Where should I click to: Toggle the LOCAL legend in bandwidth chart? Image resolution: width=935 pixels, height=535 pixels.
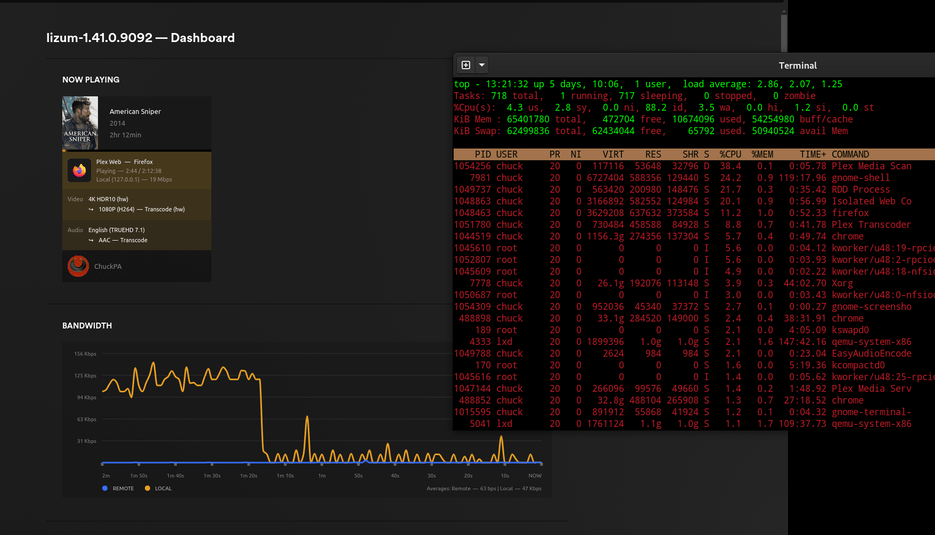pos(158,488)
